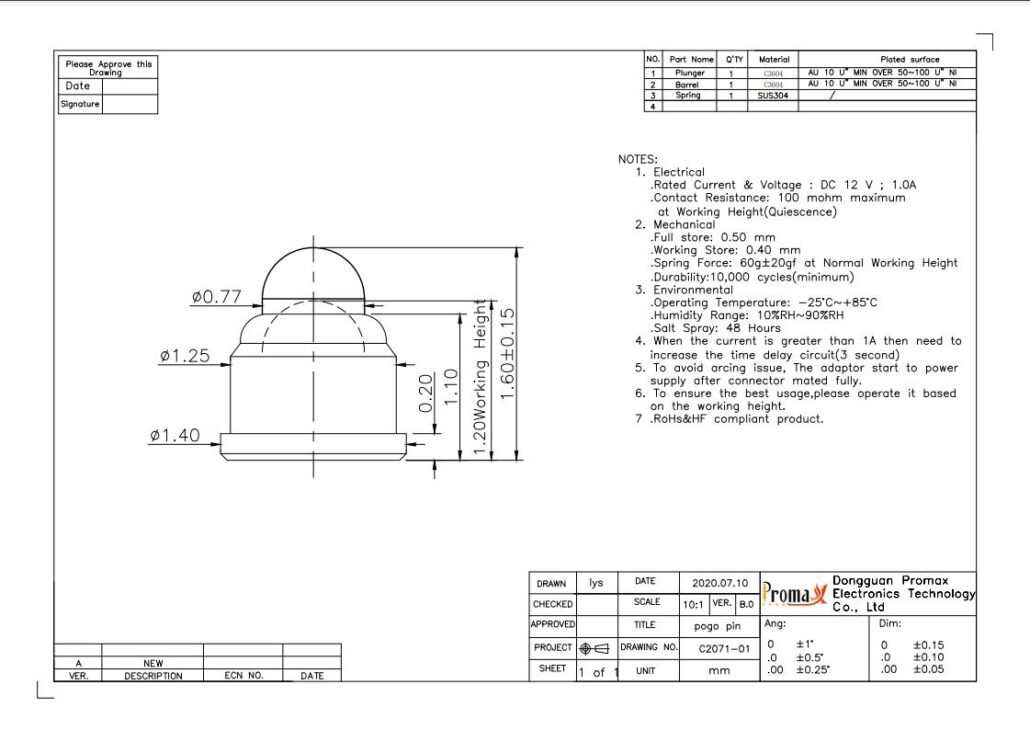This screenshot has width=1030, height=730.
Task: Click the Plated surface column header
Action: tap(886, 60)
